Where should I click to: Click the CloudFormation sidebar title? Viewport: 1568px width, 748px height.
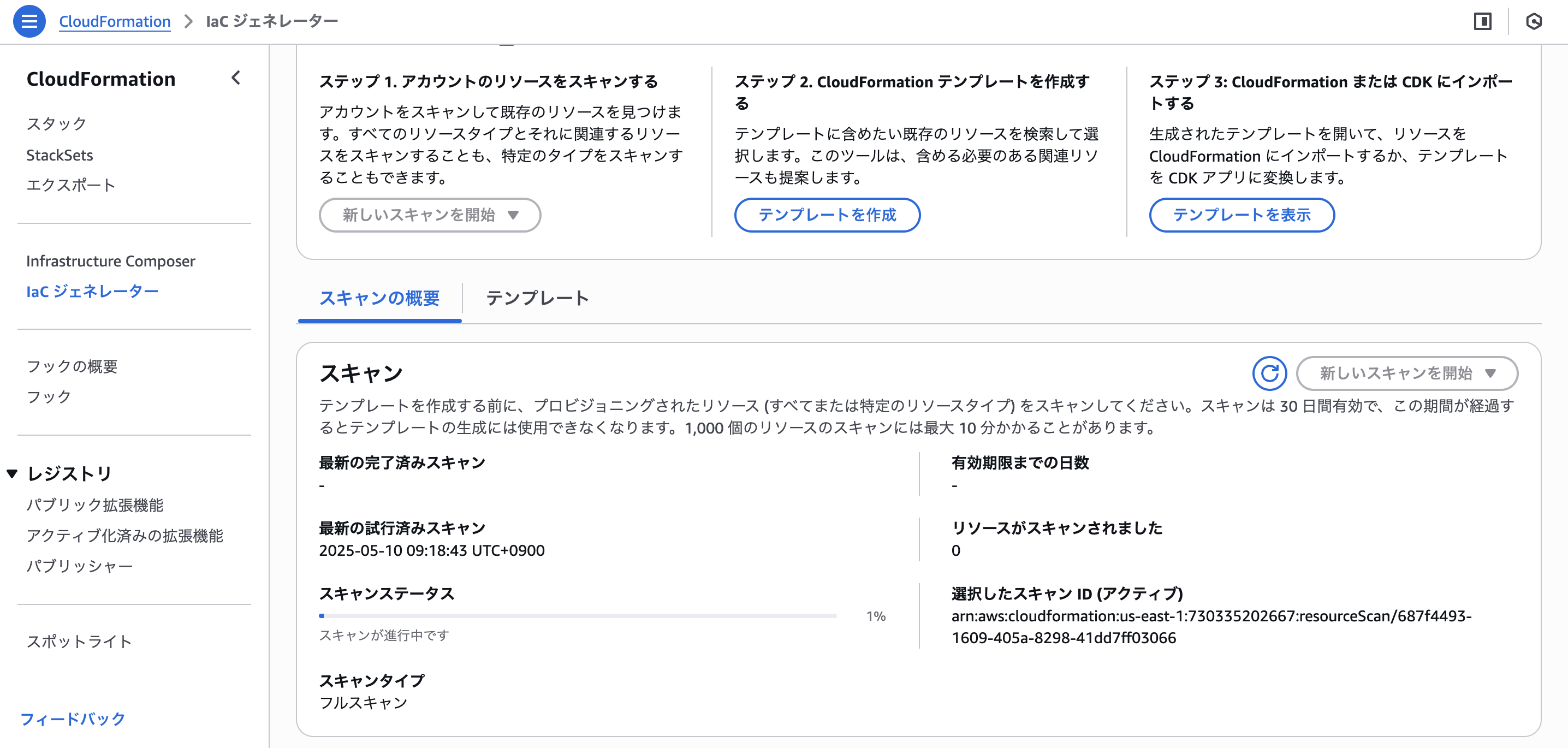101,79
